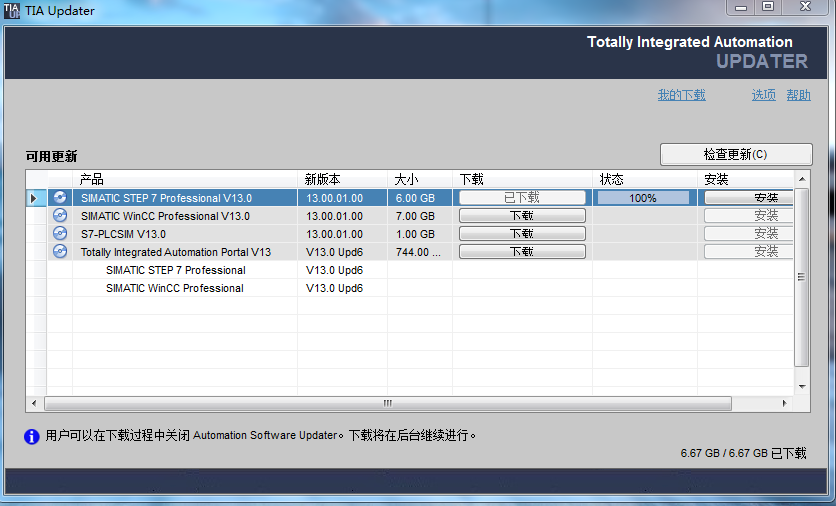
Task: Click the vertical scrollbar down arrow
Action: click(802, 387)
